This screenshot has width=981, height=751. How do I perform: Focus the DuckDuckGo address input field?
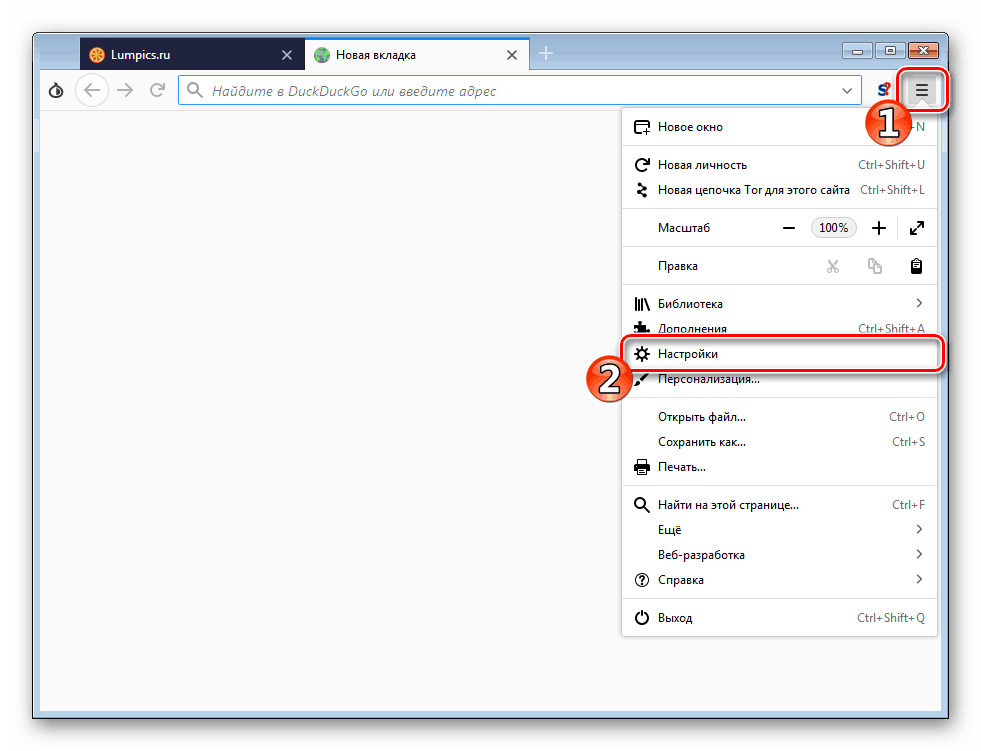520,91
